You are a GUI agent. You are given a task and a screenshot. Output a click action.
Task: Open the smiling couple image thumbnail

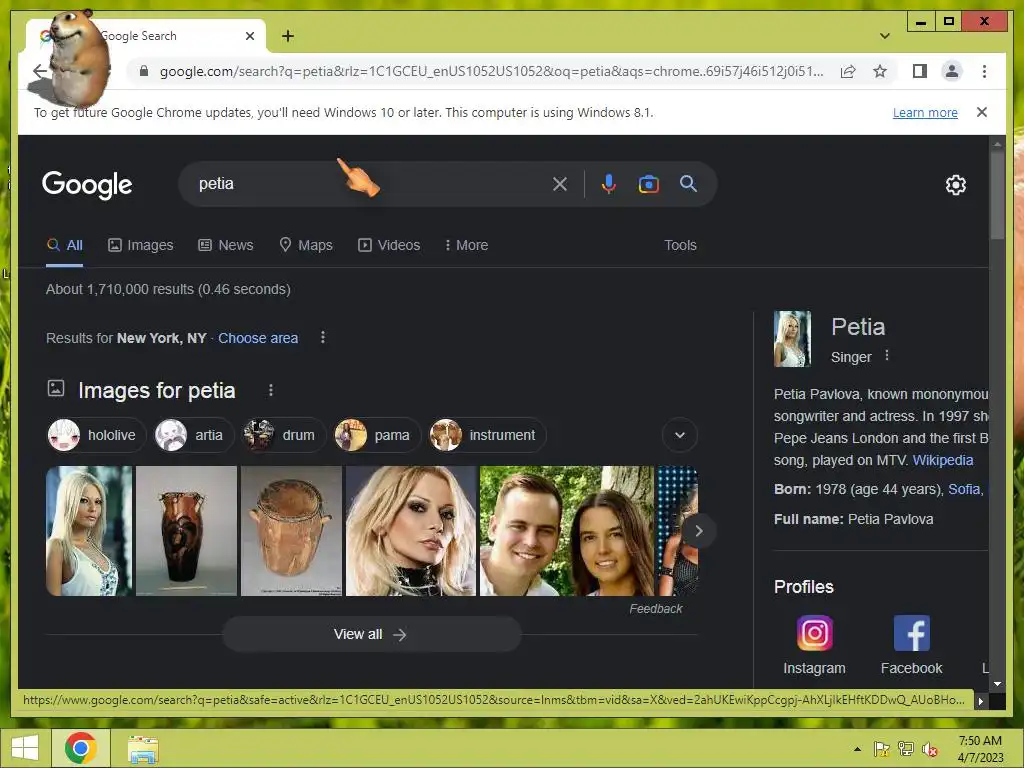coord(567,531)
